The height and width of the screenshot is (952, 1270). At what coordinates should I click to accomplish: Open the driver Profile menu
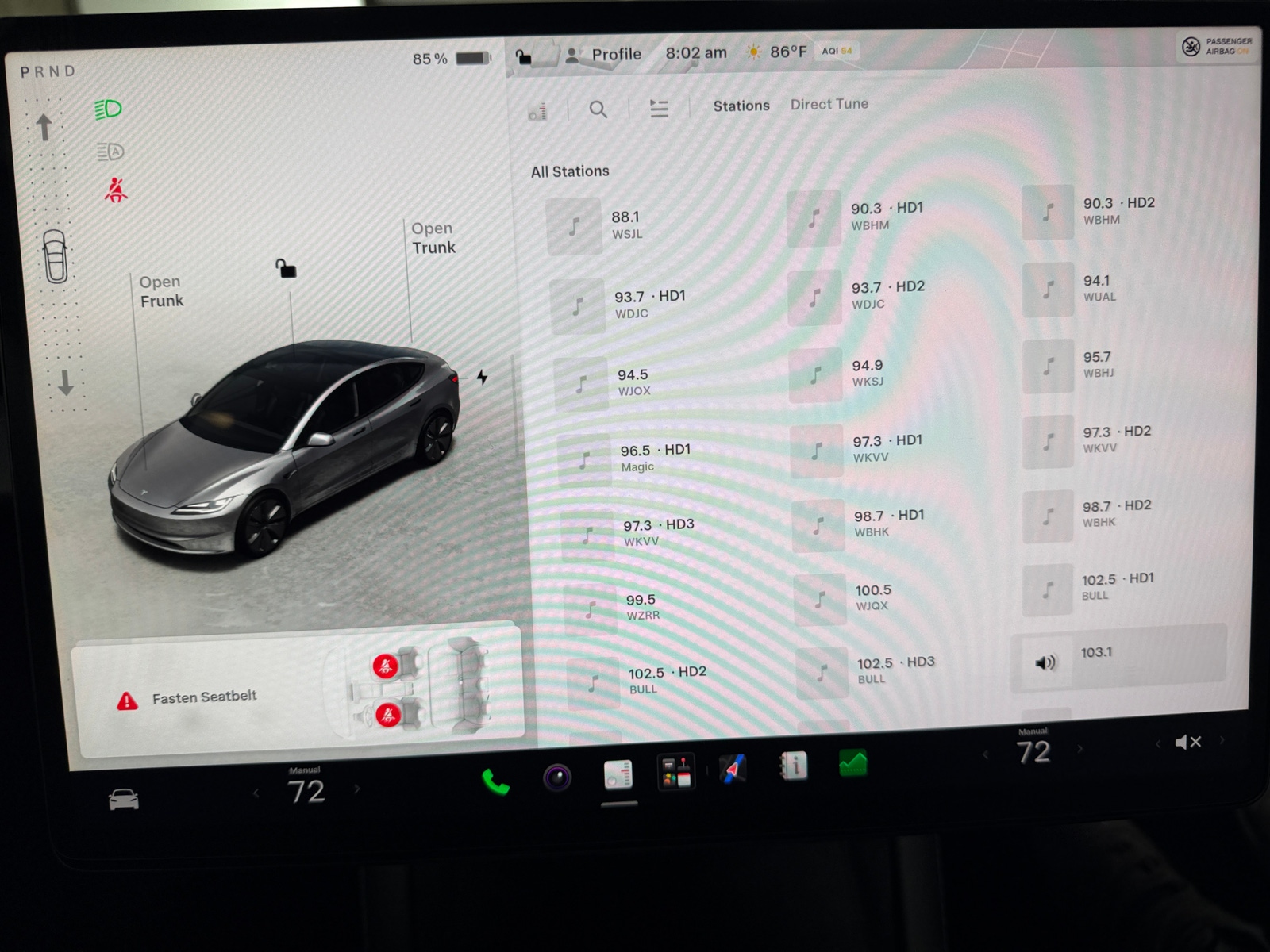coord(603,55)
